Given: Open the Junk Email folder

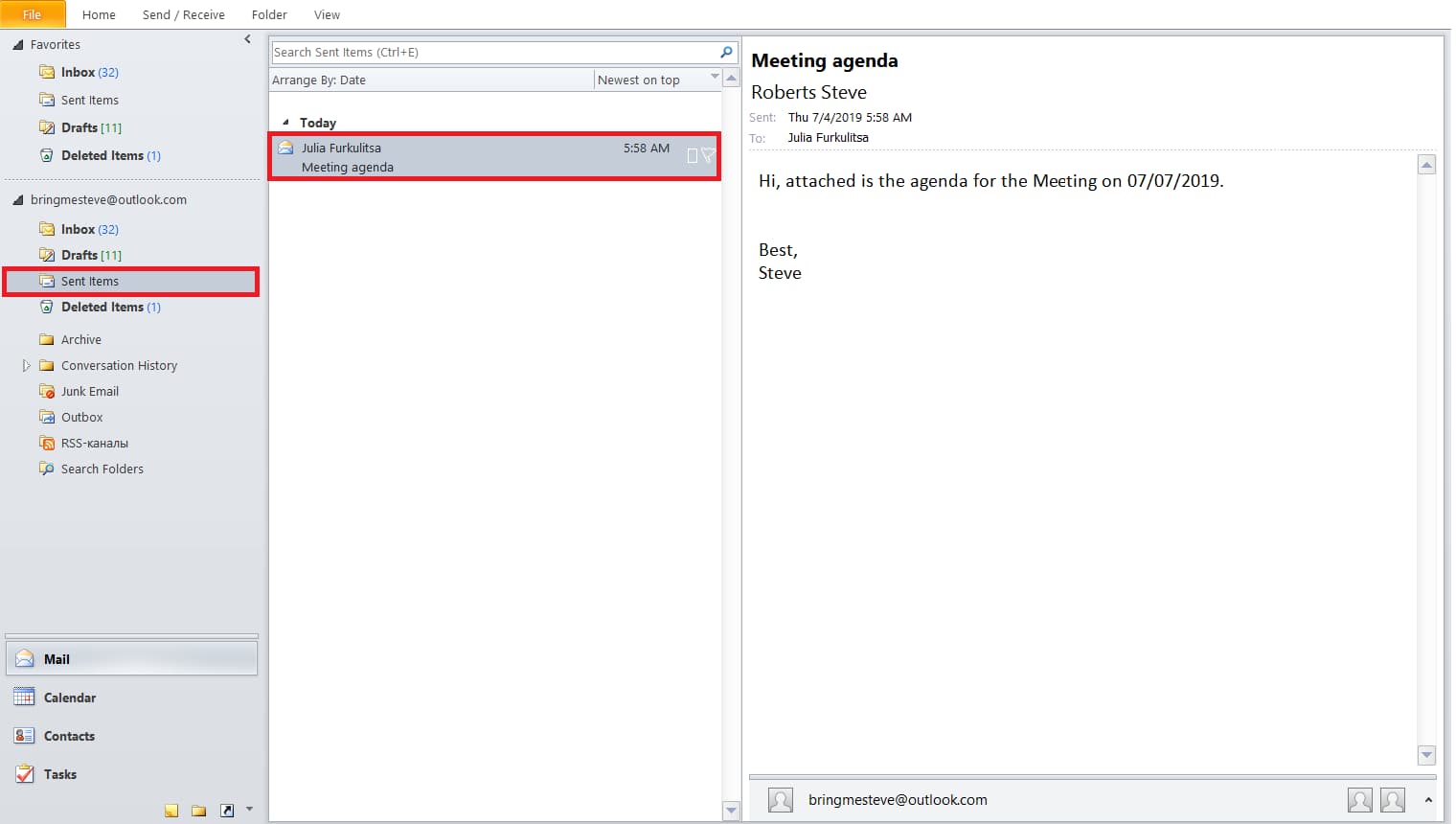Looking at the screenshot, I should point(79,391).
